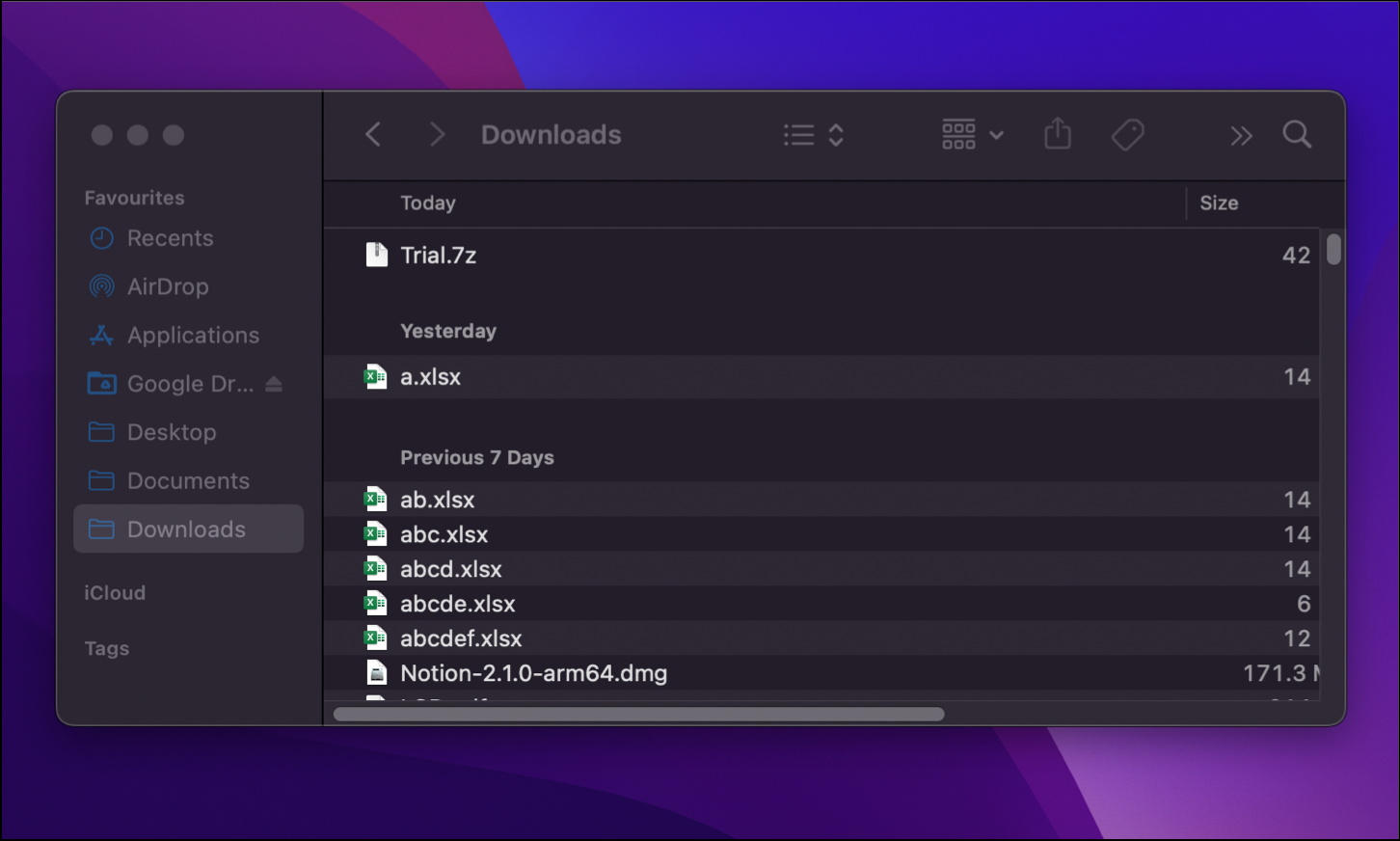This screenshot has height=841, width=1400.
Task: Click the Share toolbar icon
Action: (x=1058, y=134)
